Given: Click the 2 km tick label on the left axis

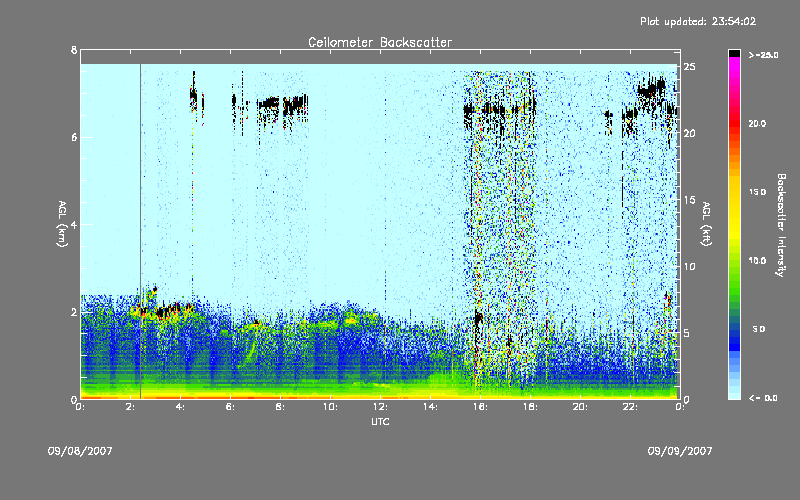Looking at the screenshot, I should pyautogui.click(x=74, y=312).
